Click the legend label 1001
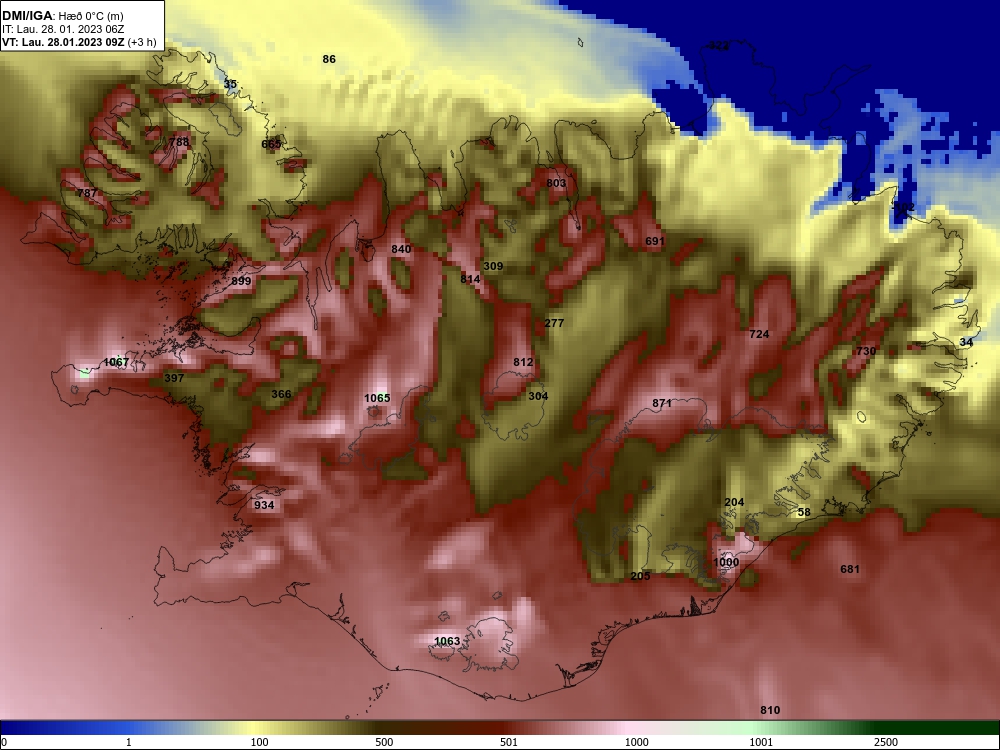 [761, 742]
